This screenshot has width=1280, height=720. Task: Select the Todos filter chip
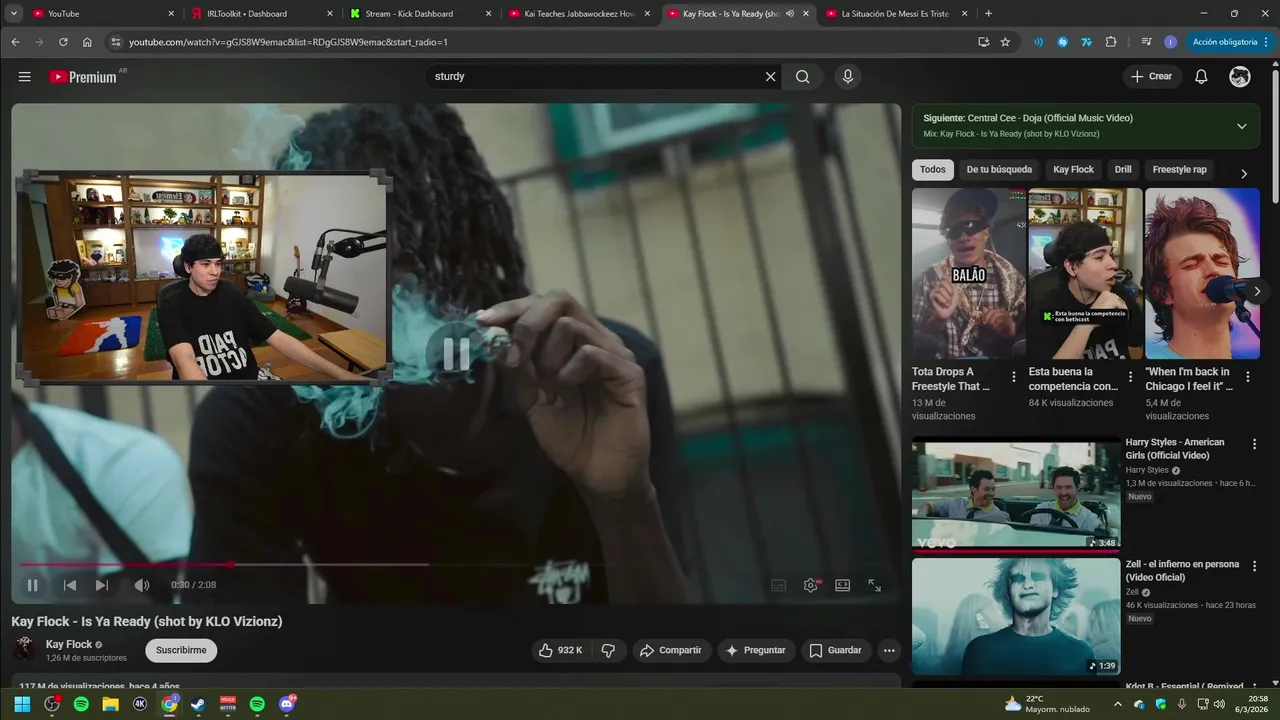click(933, 170)
